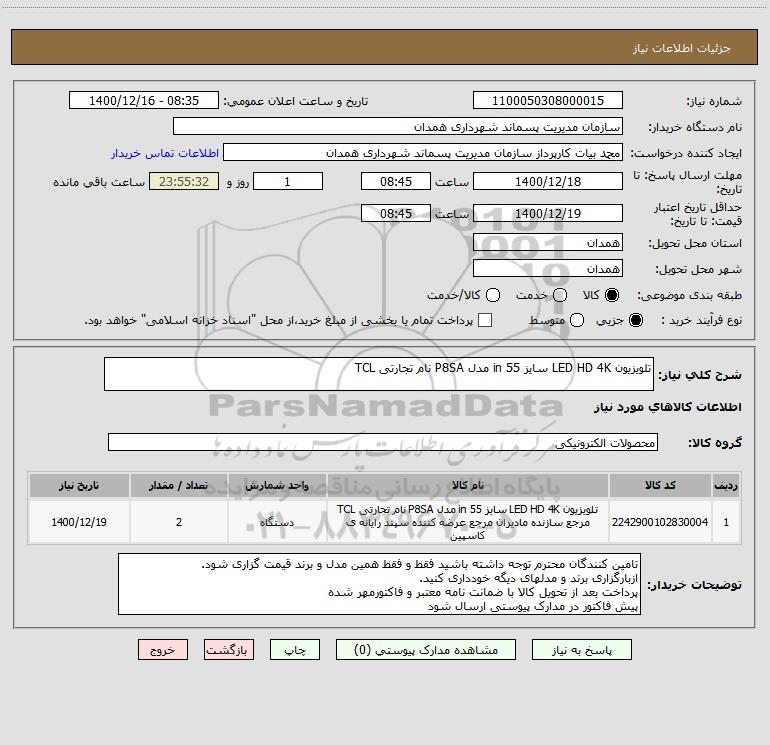Choose the جزیی purchase type radio

click(x=635, y=320)
